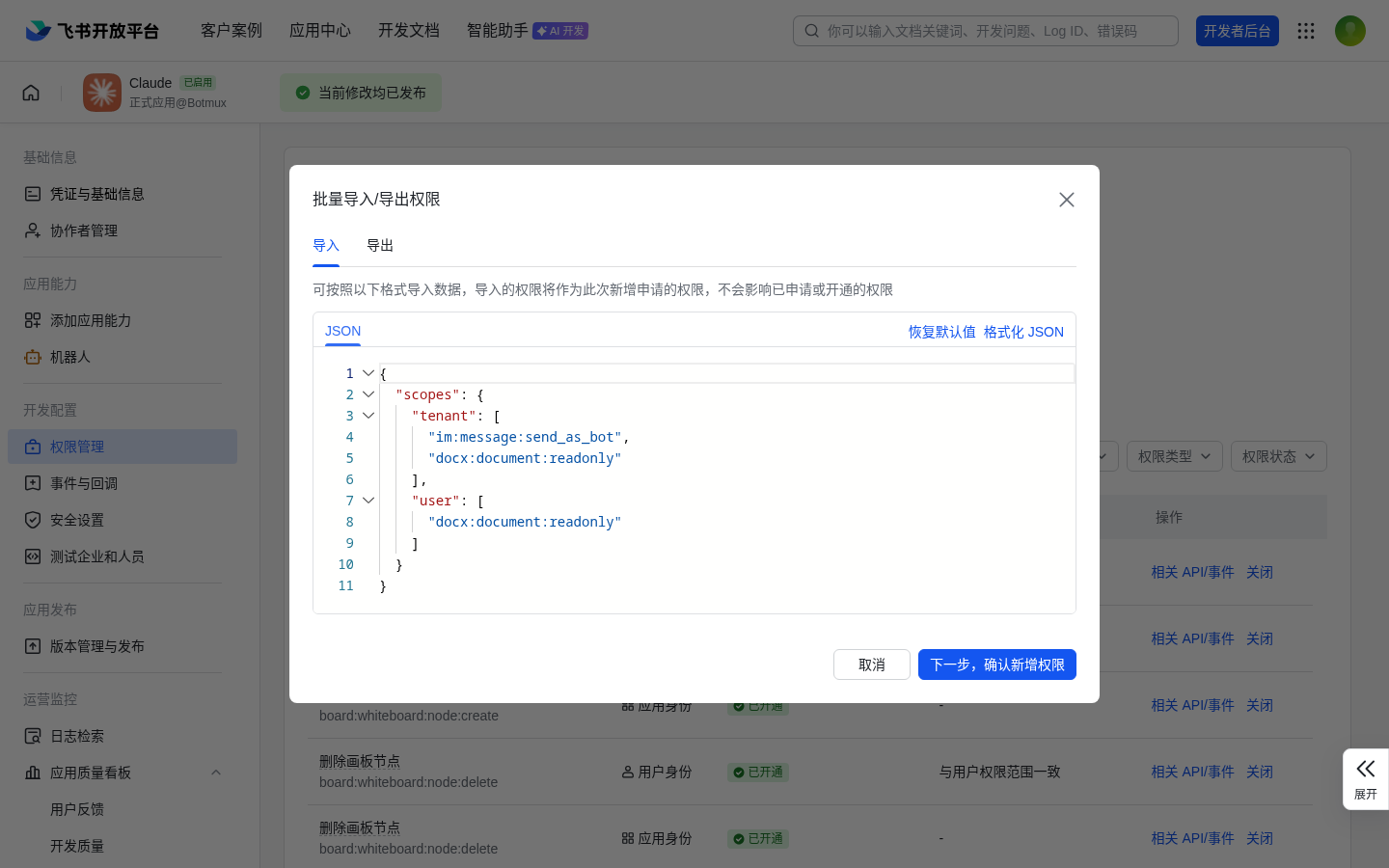
Task: Open 安全设置 in sidebar
Action: click(123, 520)
